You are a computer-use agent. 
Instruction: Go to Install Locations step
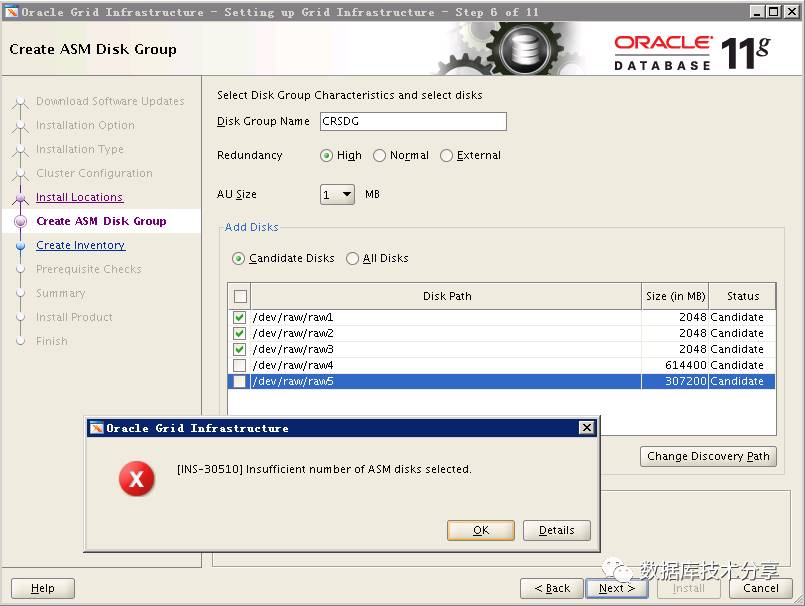click(79, 198)
